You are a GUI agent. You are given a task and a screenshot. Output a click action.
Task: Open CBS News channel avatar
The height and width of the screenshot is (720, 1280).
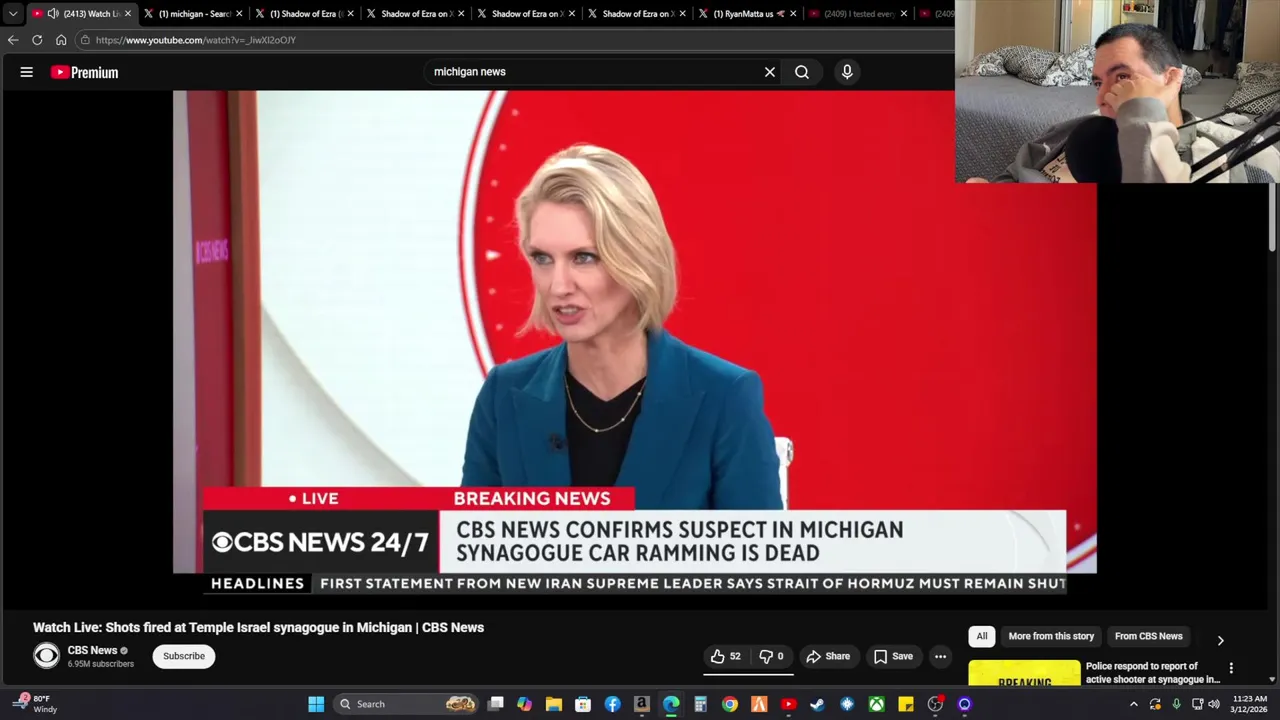(x=46, y=656)
